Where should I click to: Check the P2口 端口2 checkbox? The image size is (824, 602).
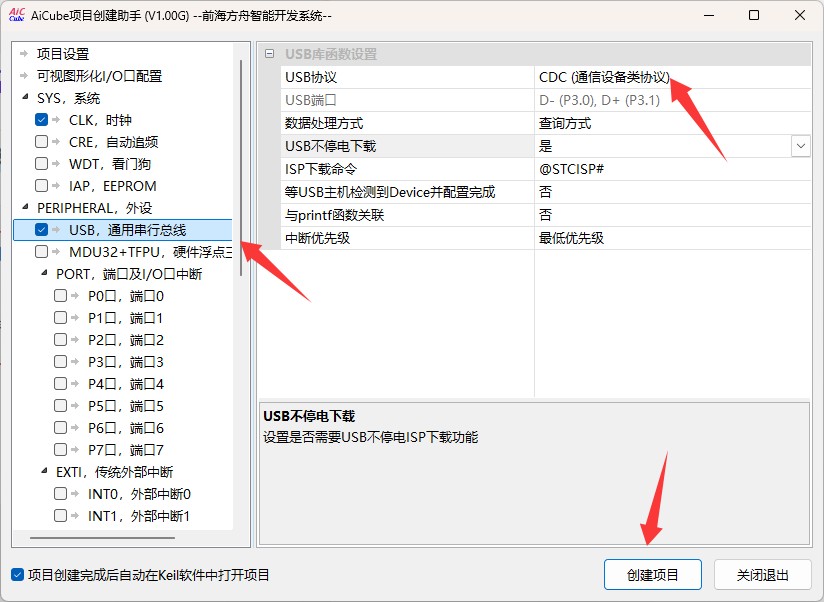tap(60, 340)
